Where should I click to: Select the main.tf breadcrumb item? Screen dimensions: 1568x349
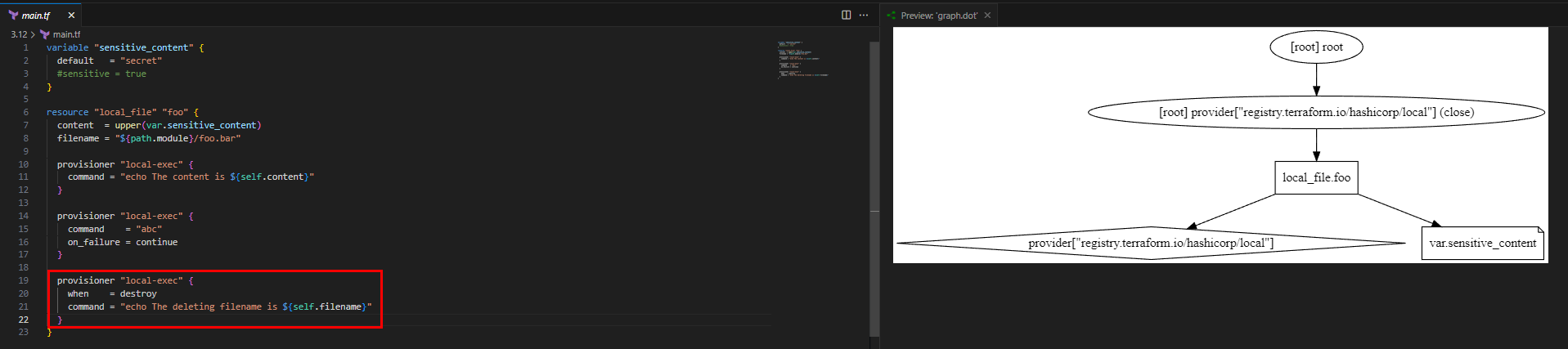66,34
